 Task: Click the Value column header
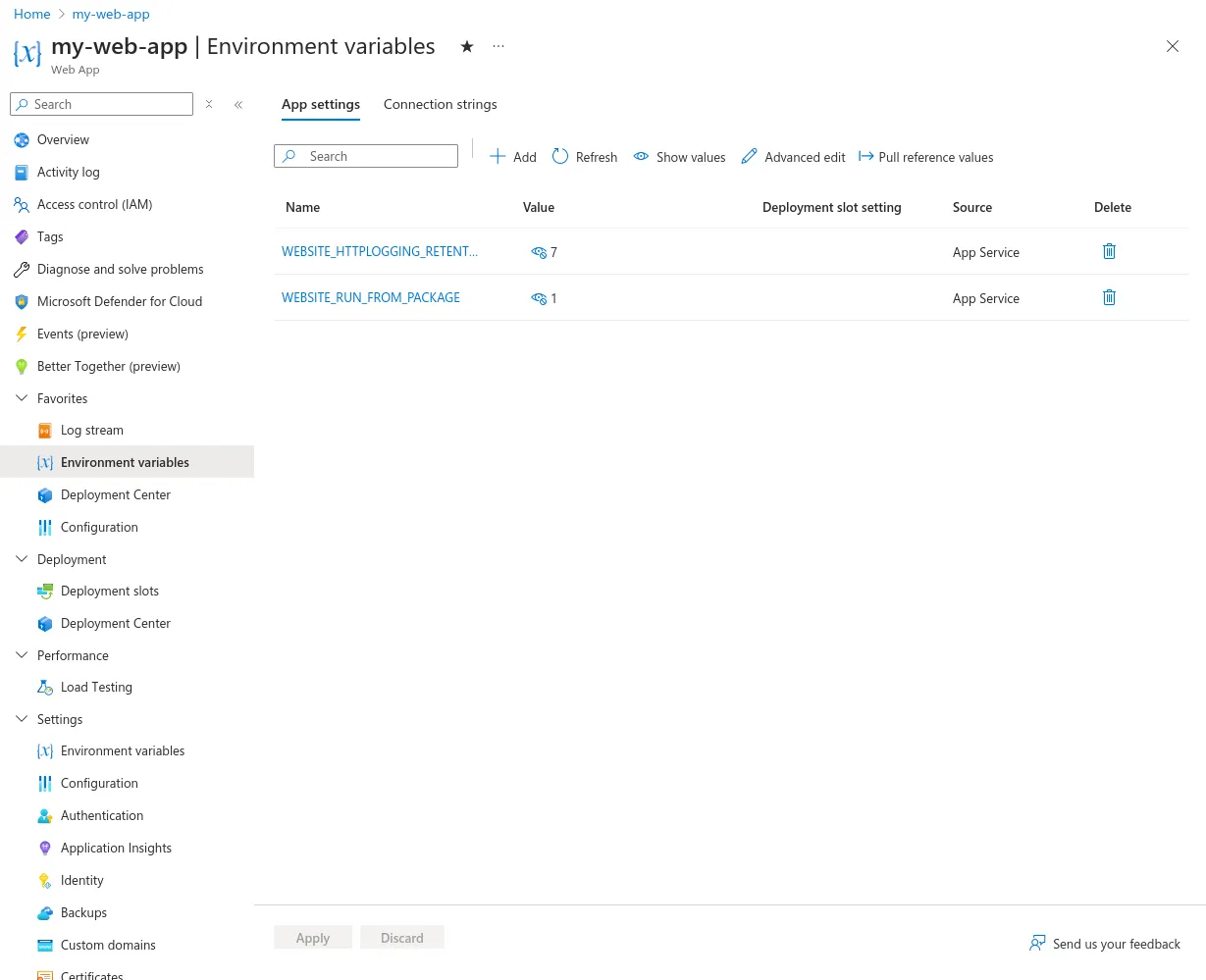(539, 207)
